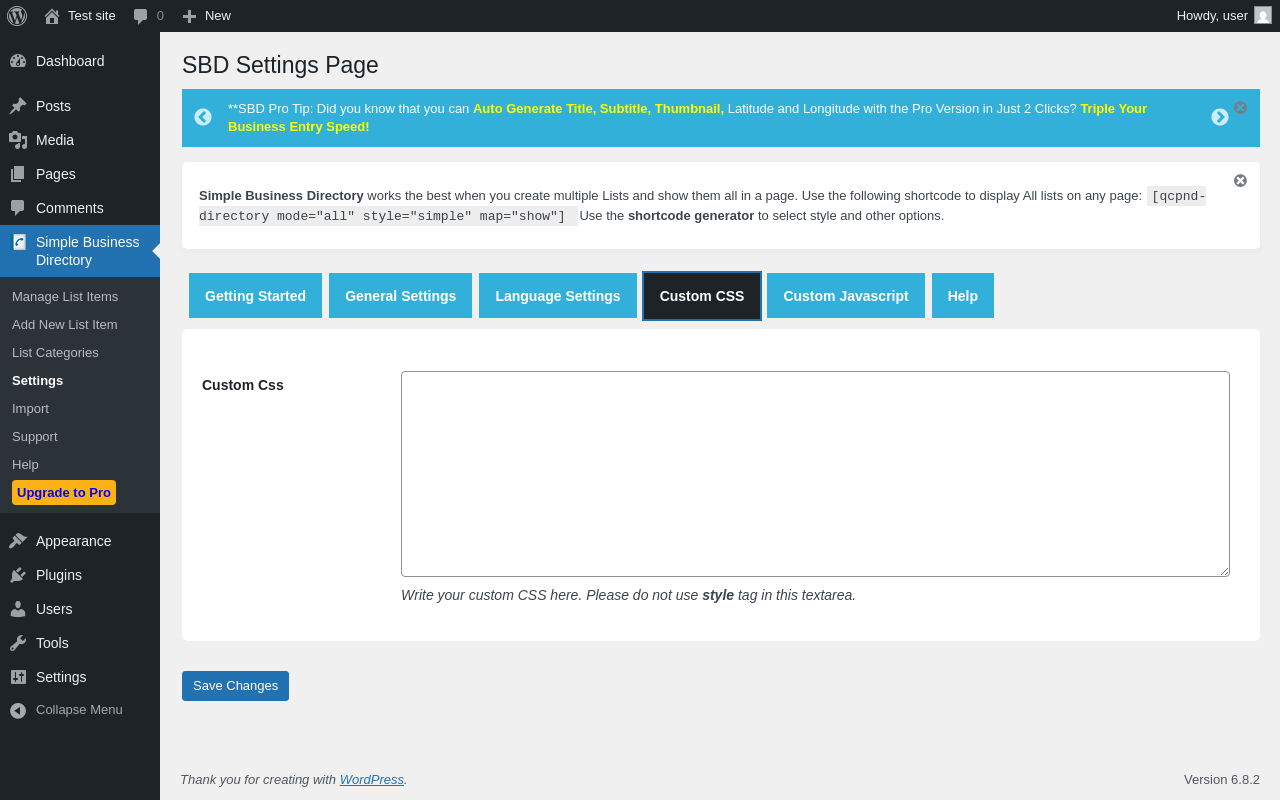Show previous pro tip with left arrow
1280x800 pixels.
203,117
